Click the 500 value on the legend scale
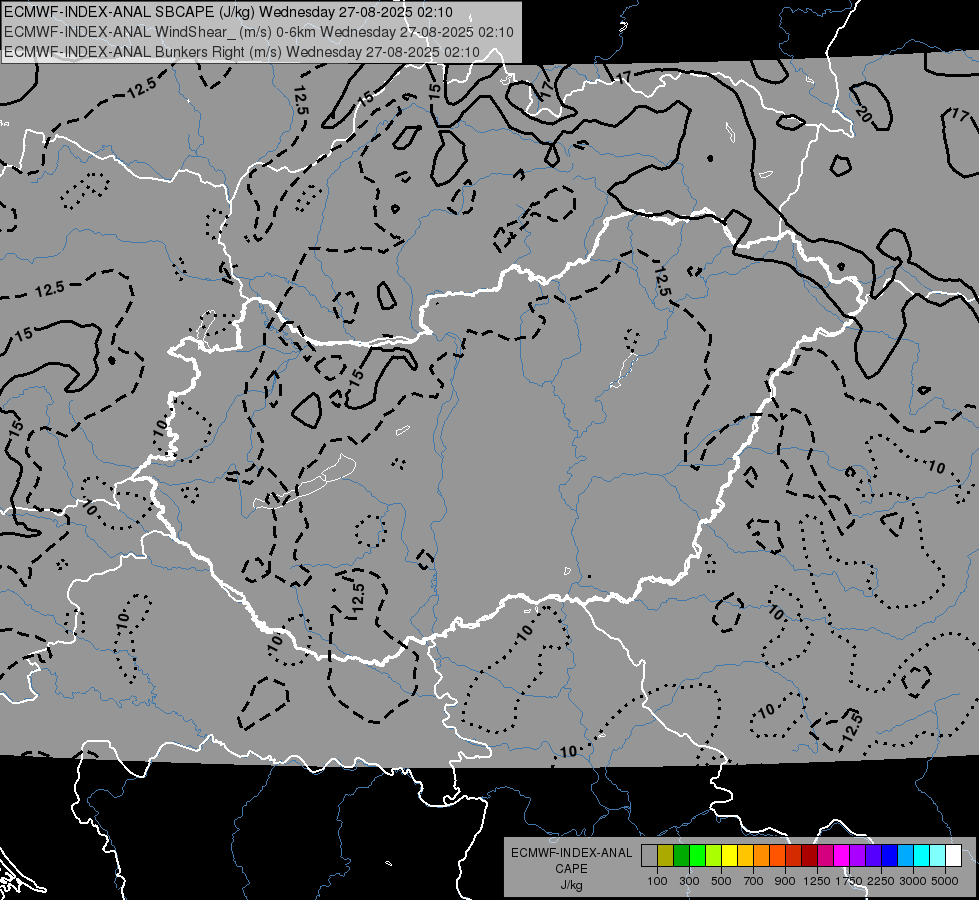Viewport: 979px width, 900px height. pos(721,881)
